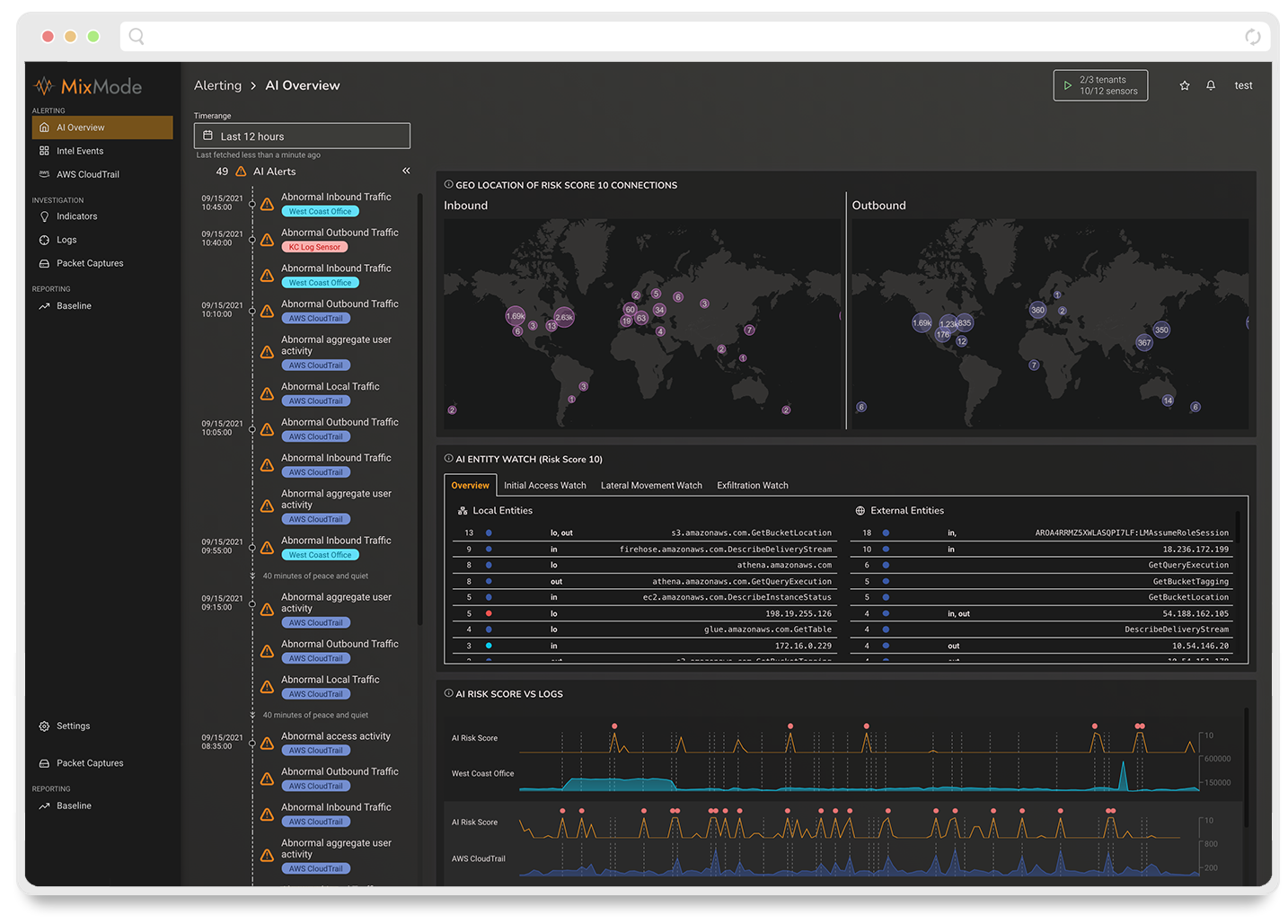
Task: Open AI Overview in the sidebar
Action: pyautogui.click(x=102, y=128)
